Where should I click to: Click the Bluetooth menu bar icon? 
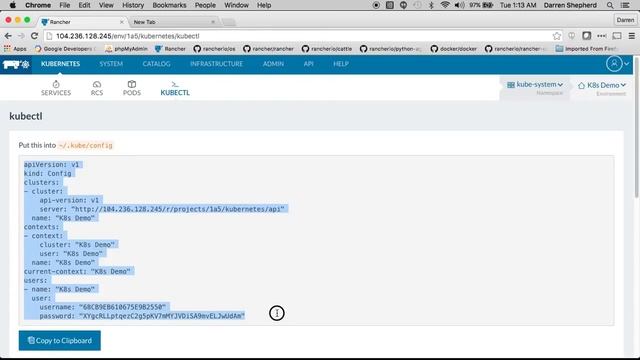point(431,5)
